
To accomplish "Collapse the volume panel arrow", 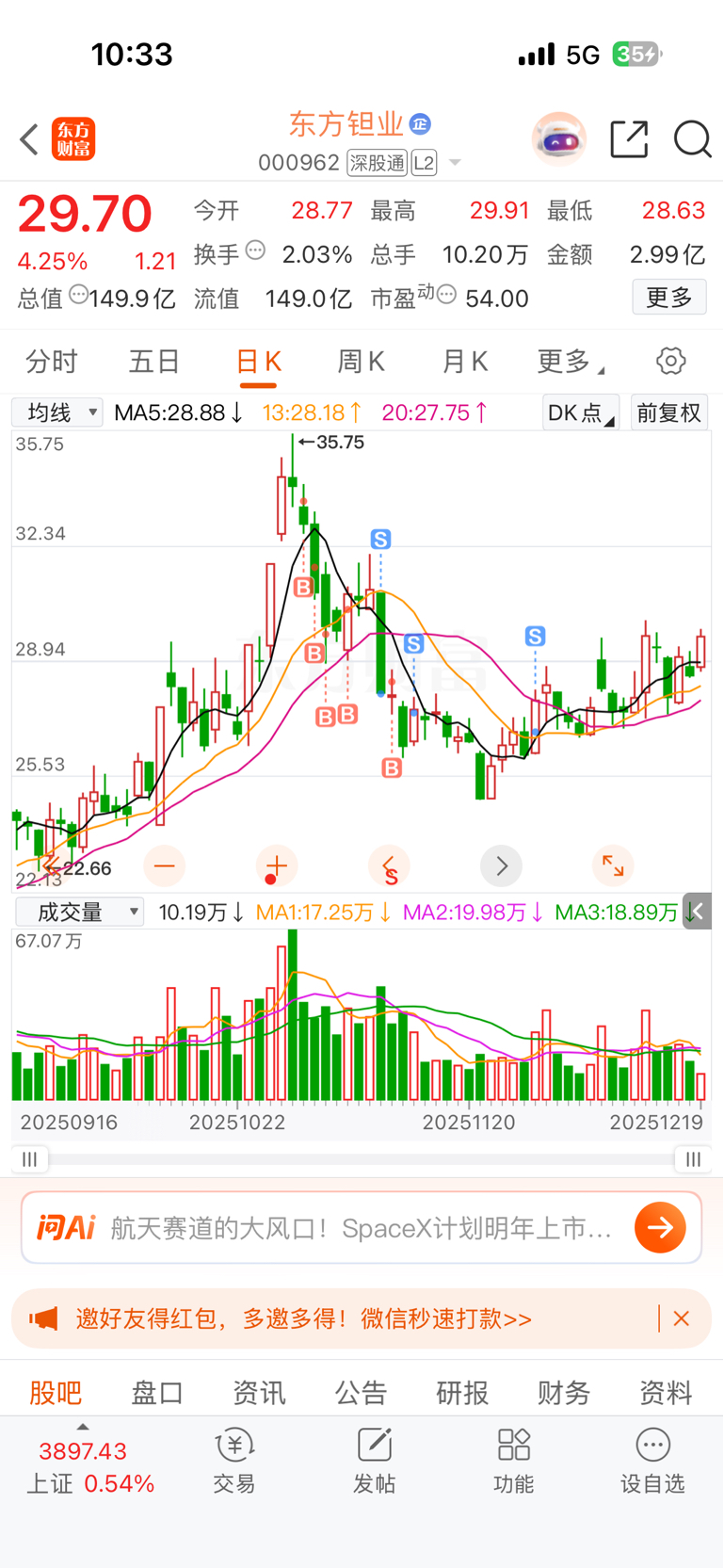I will click(x=697, y=912).
